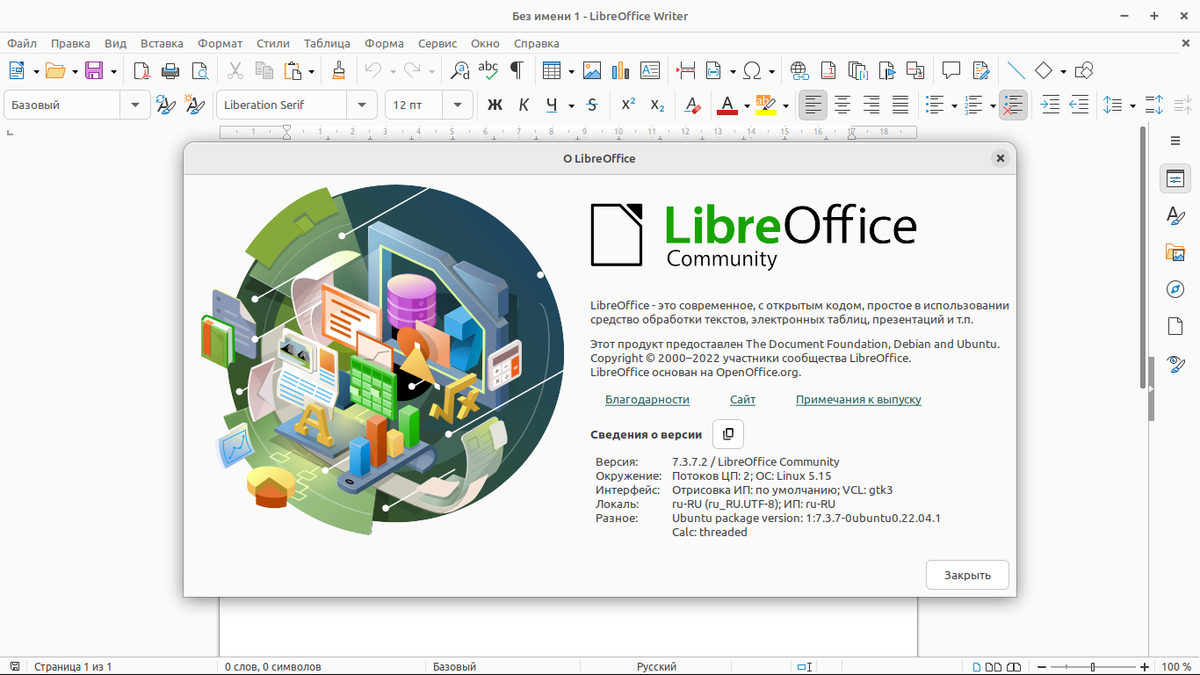The image size is (1200, 675).
Task: Toggle bold formatting (Ж)
Action: (x=494, y=104)
